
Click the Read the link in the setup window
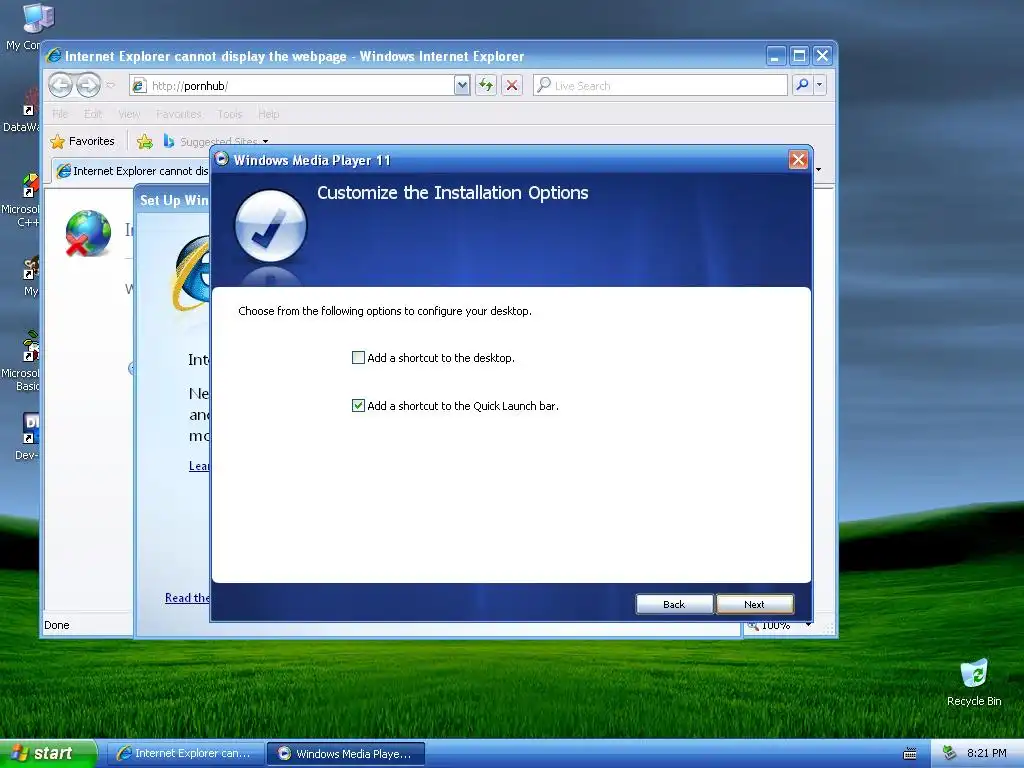pyautogui.click(x=187, y=598)
